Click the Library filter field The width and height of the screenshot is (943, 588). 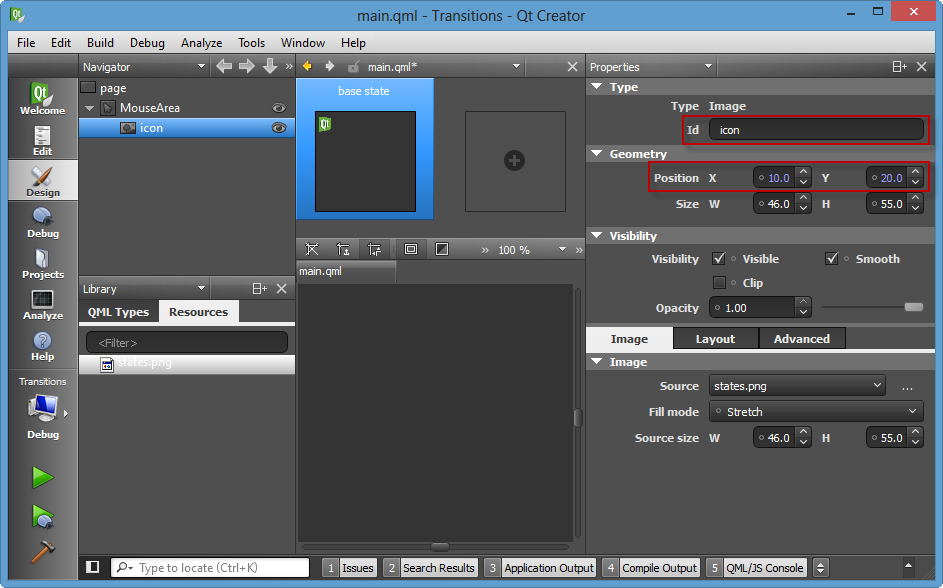pyautogui.click(x=187, y=342)
